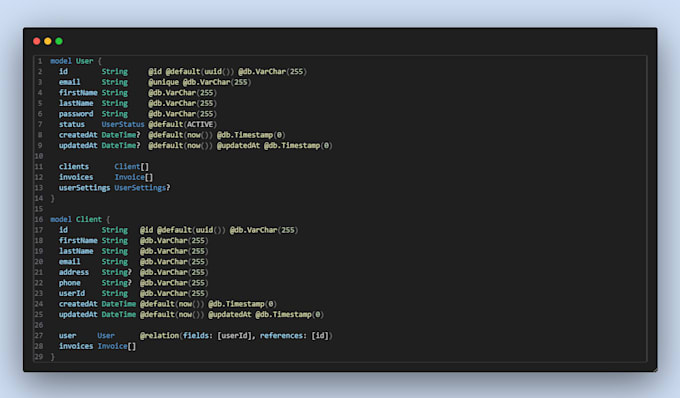Click the closing brace on line 14

52,199
